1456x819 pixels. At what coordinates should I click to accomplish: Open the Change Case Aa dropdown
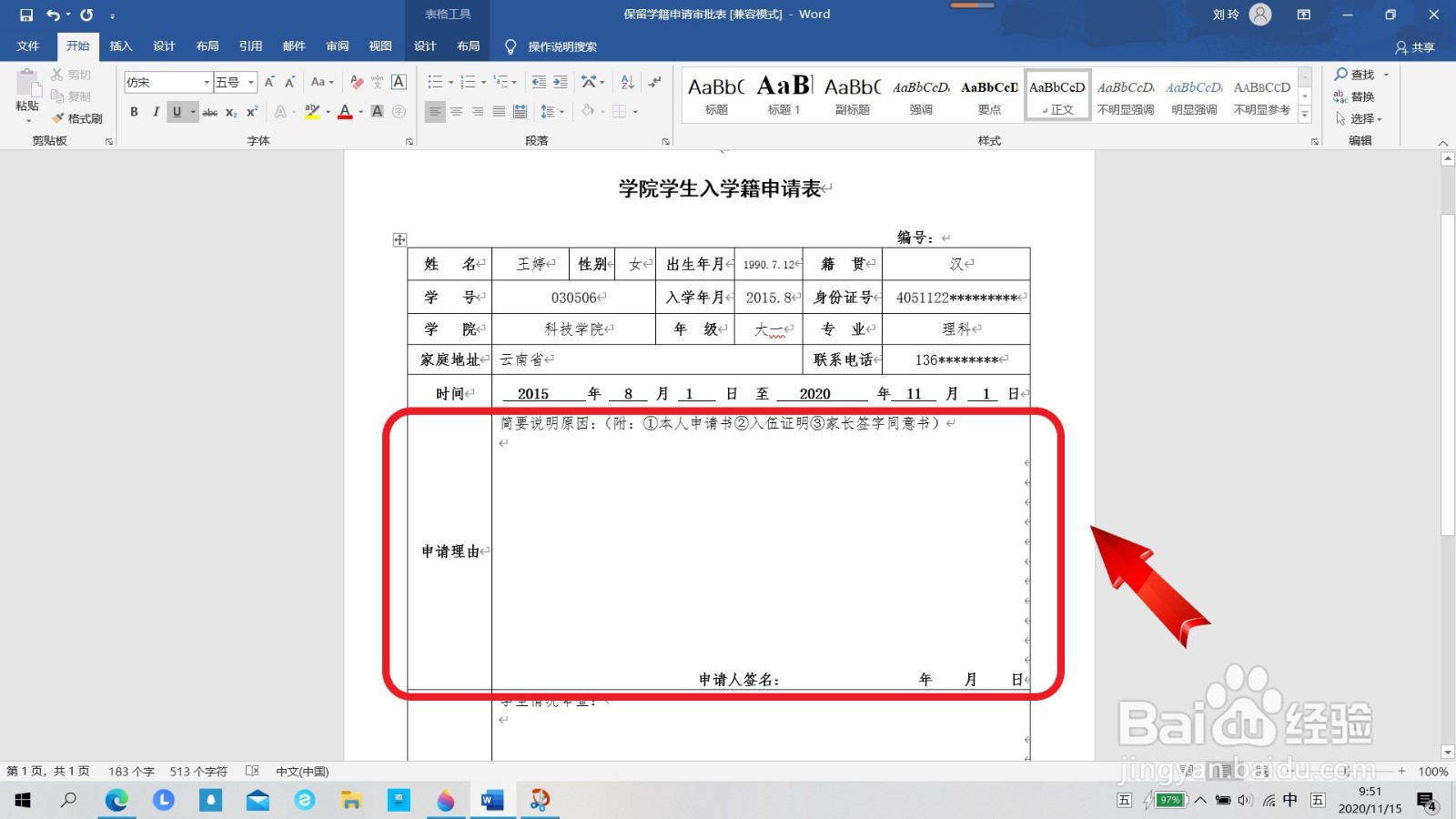point(322,82)
